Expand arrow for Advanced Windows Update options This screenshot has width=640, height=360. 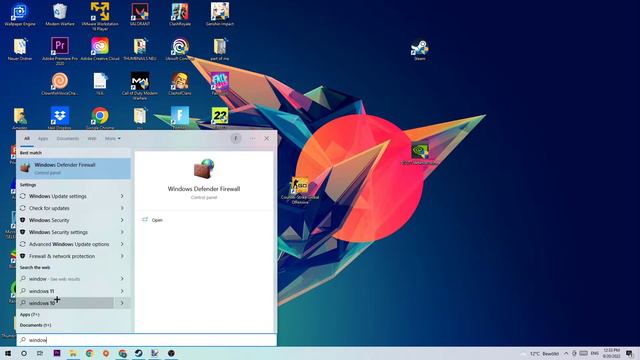122,244
